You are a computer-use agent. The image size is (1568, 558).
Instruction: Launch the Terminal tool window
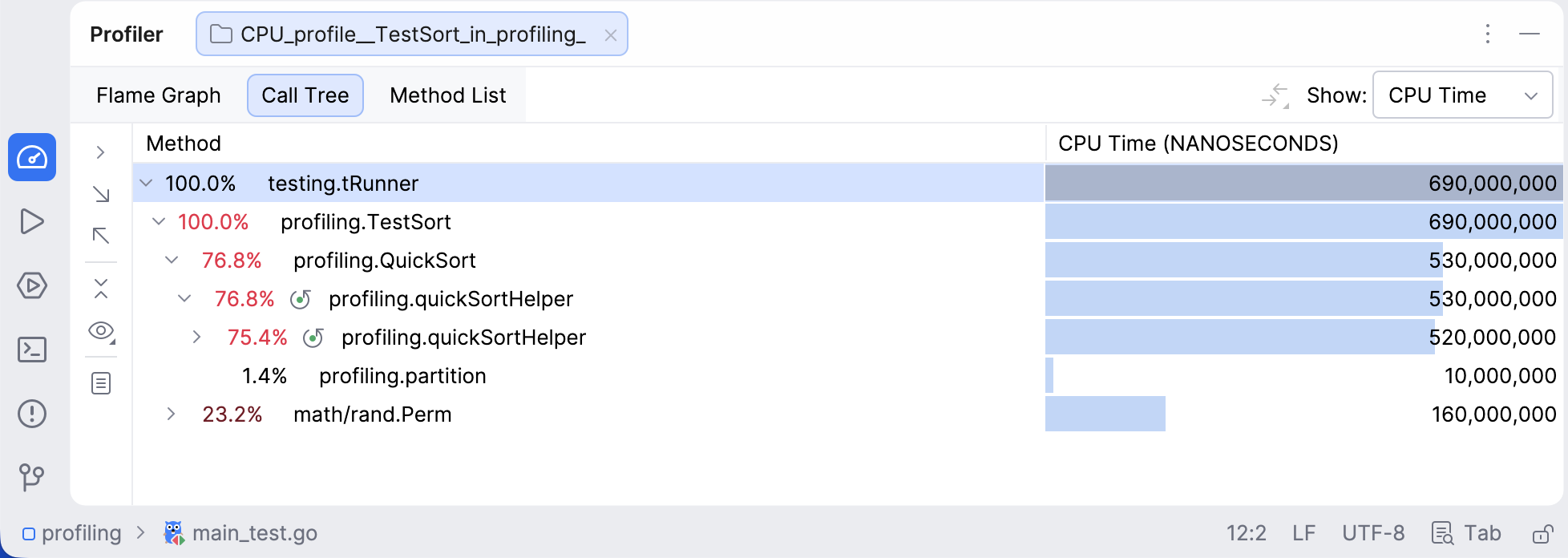click(x=32, y=350)
